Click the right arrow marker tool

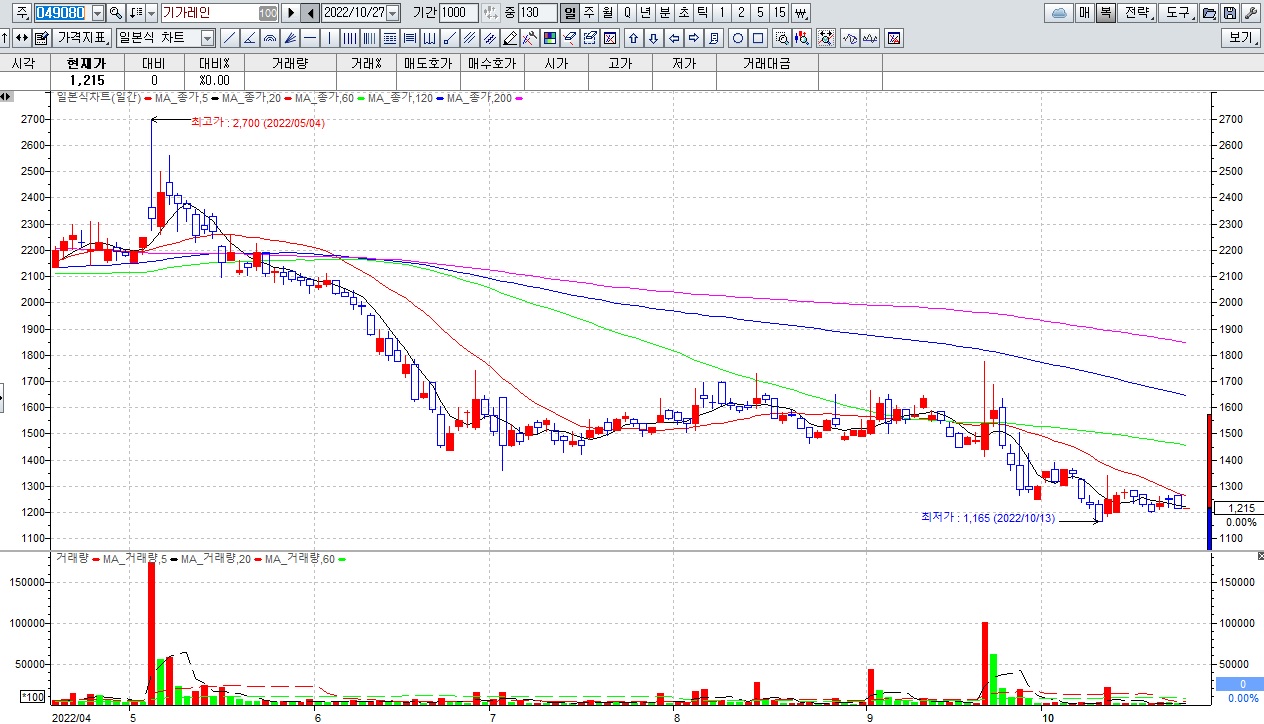coord(693,38)
